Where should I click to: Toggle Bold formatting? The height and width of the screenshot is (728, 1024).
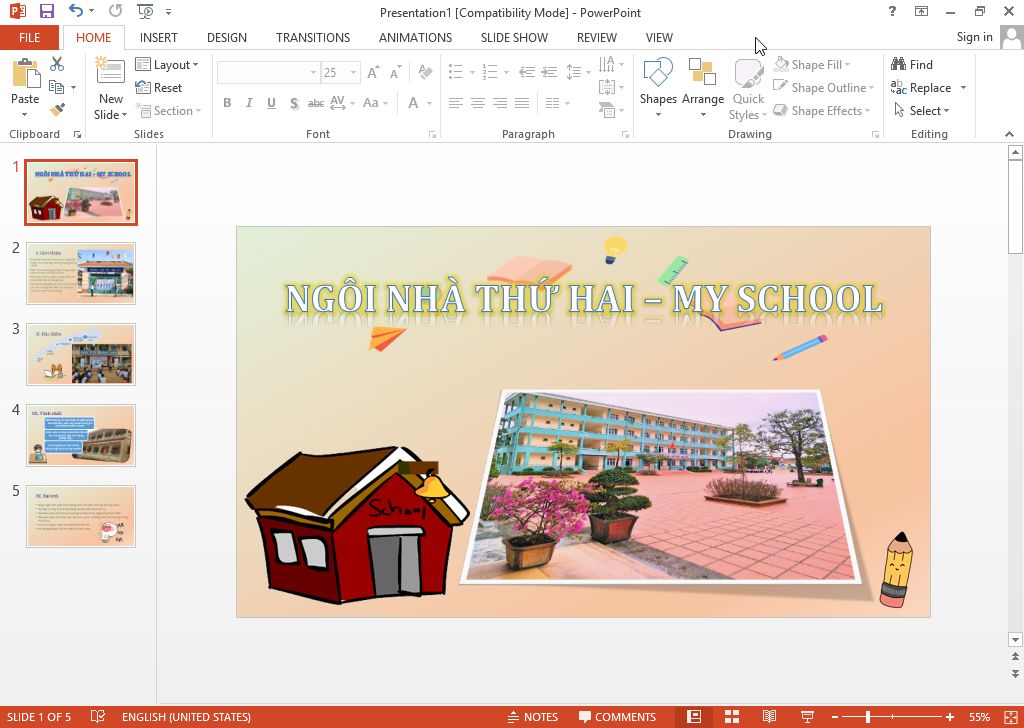click(x=227, y=103)
